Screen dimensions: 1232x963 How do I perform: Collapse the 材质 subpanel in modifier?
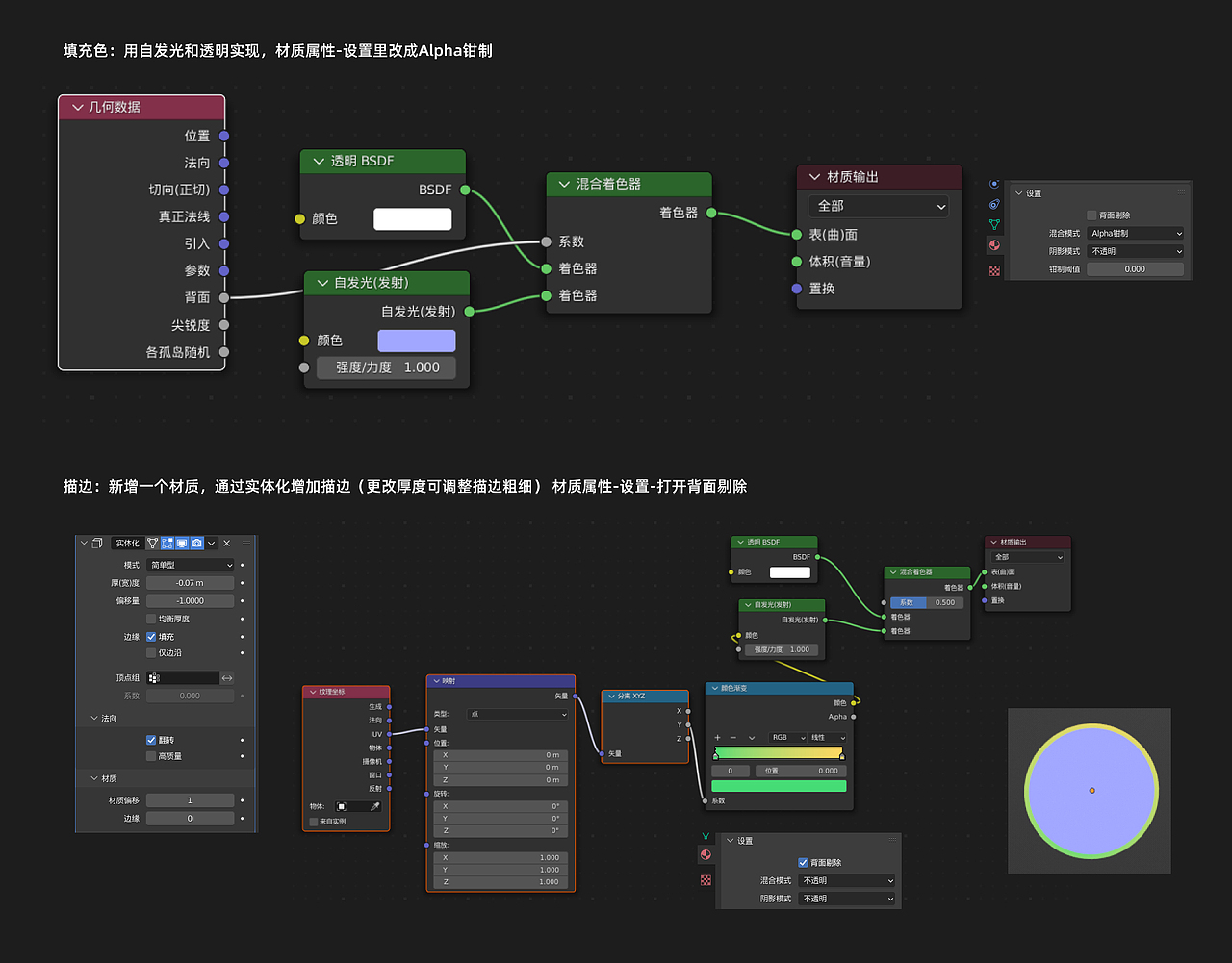coord(94,778)
